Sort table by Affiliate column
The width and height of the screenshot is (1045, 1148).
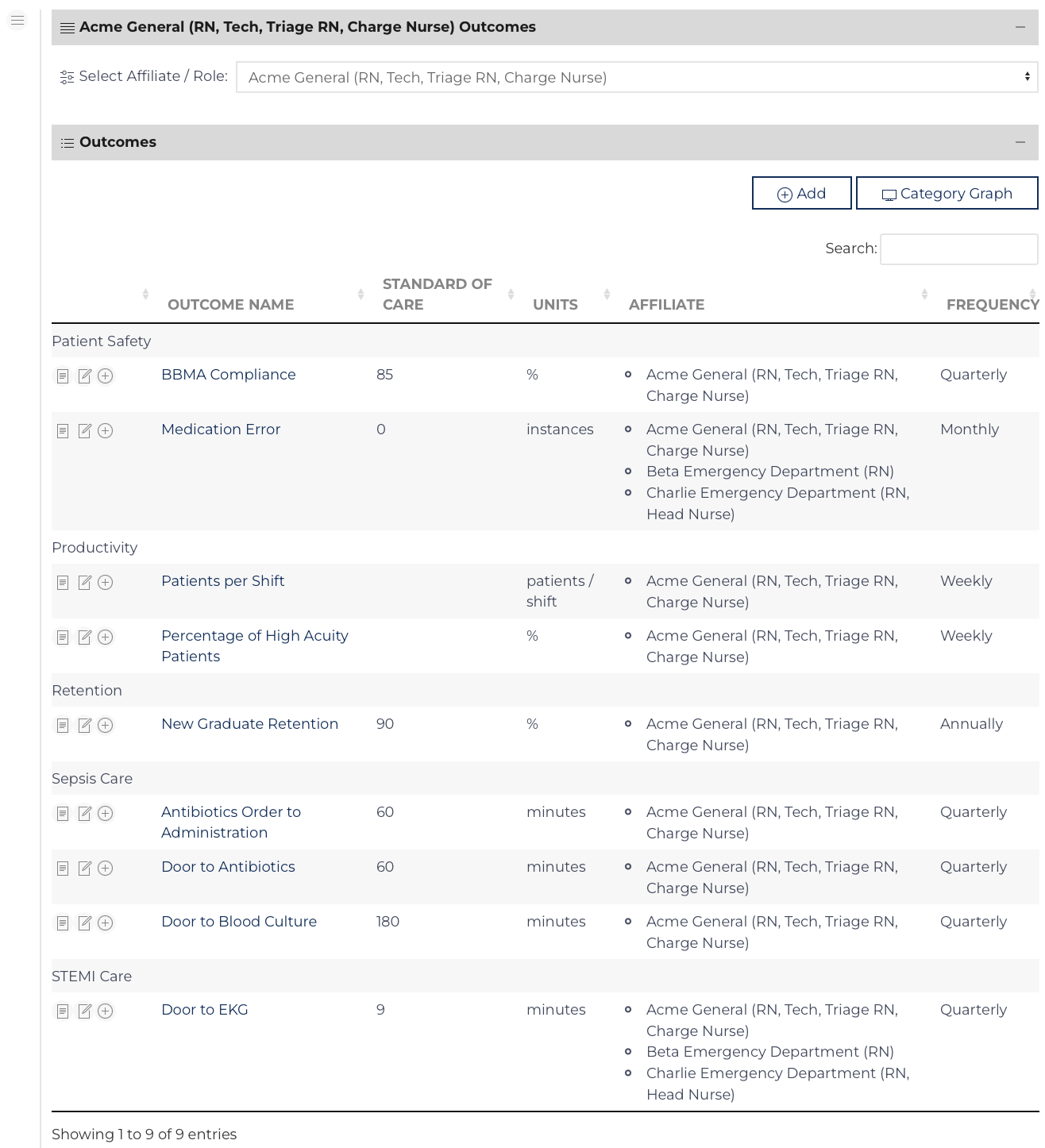click(x=924, y=295)
